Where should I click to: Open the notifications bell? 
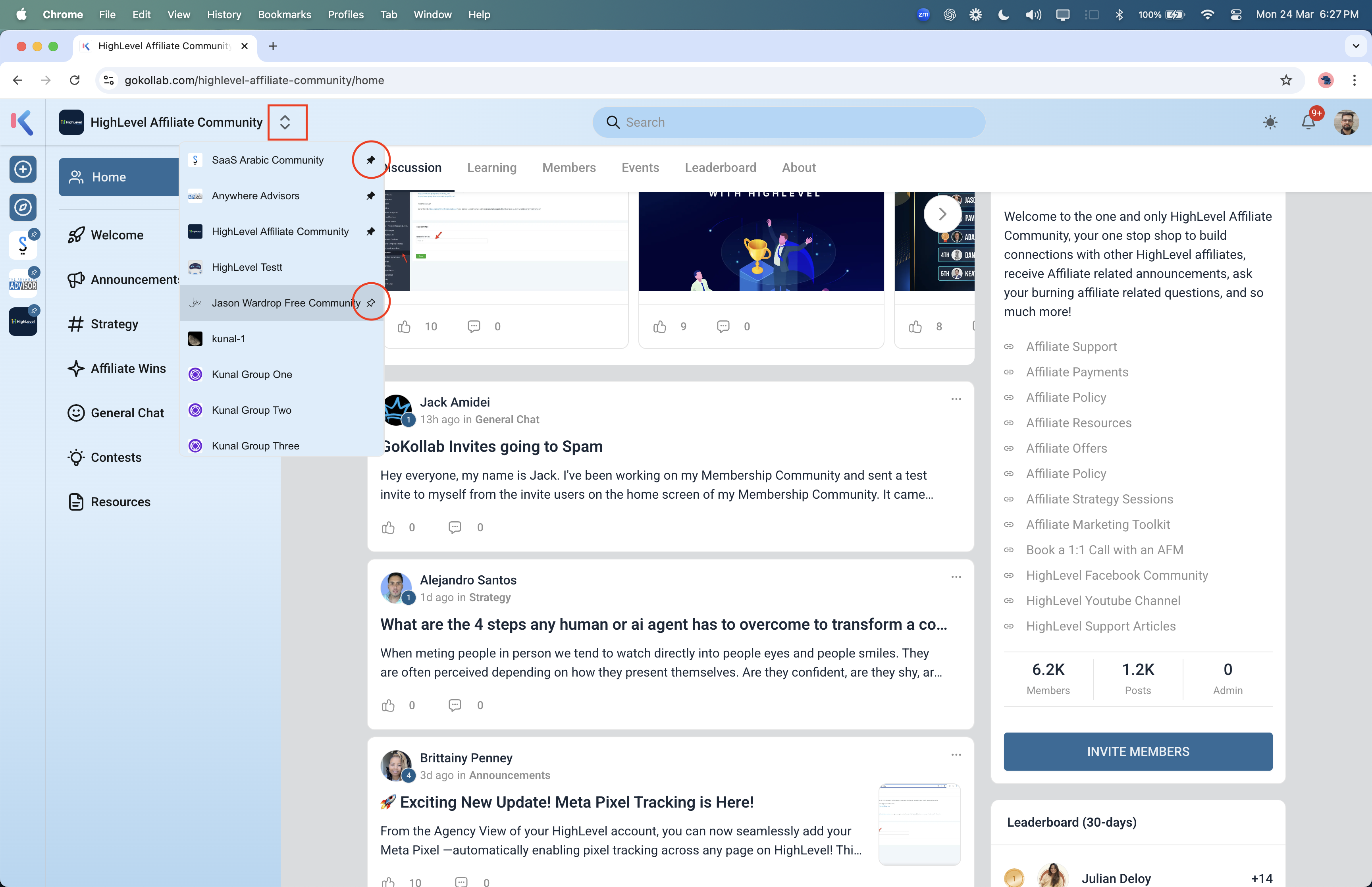[1308, 122]
